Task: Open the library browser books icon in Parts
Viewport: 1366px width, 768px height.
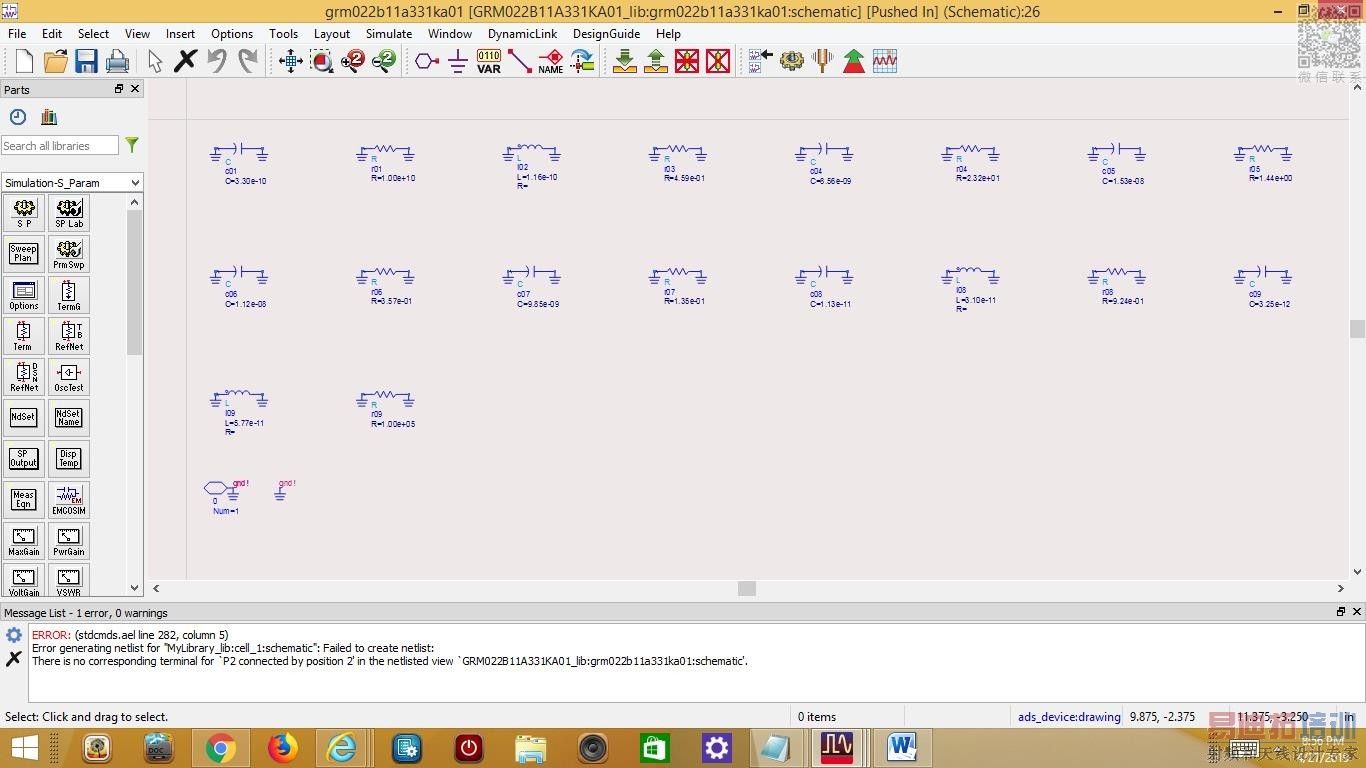Action: tap(49, 117)
